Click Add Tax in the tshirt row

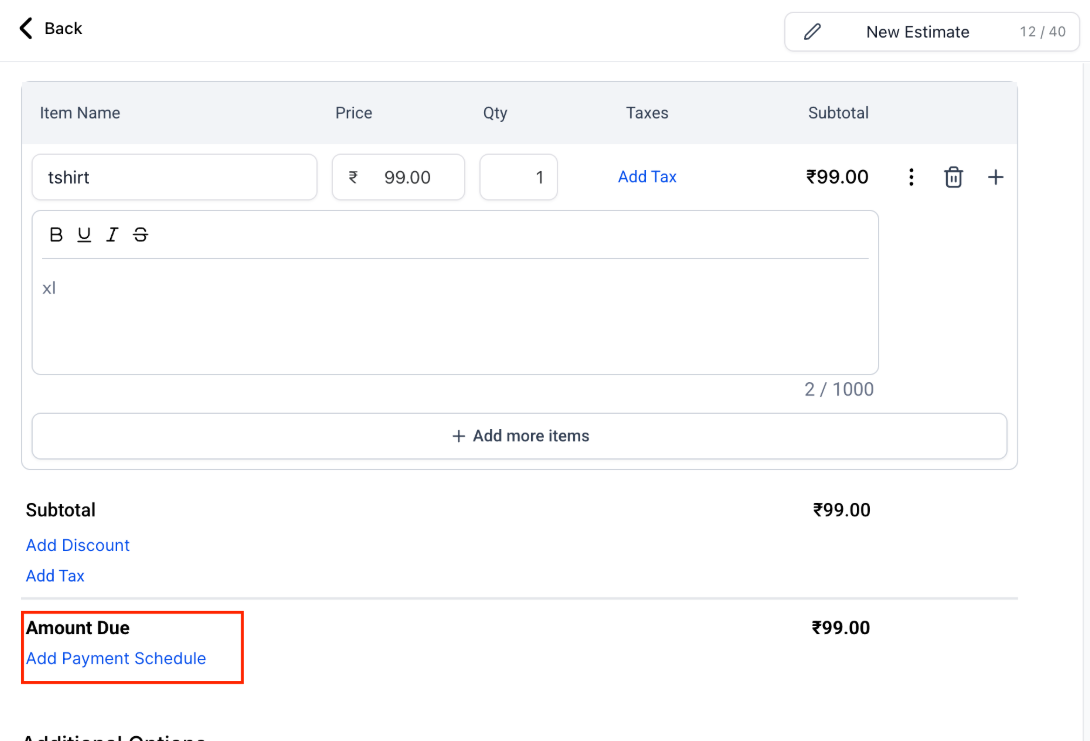(x=647, y=177)
